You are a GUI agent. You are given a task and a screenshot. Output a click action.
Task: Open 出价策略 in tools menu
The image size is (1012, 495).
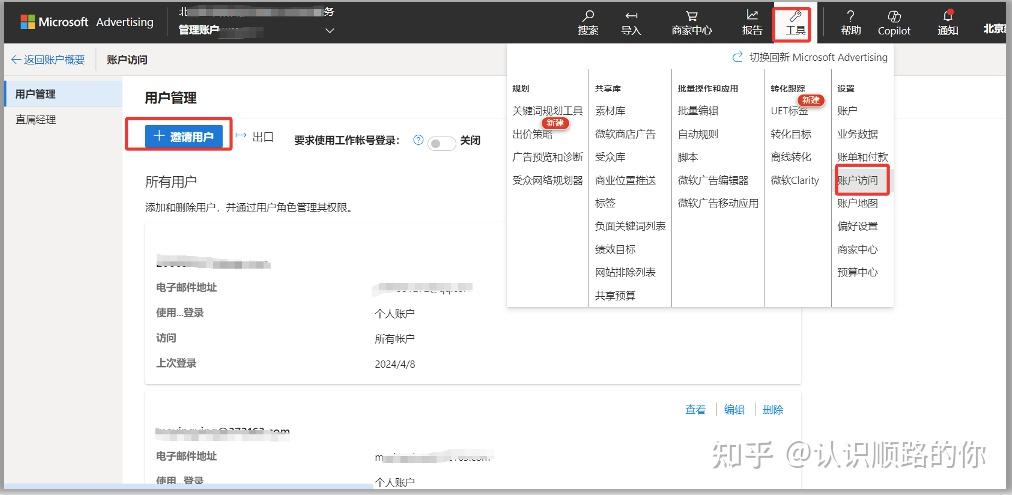click(532, 134)
